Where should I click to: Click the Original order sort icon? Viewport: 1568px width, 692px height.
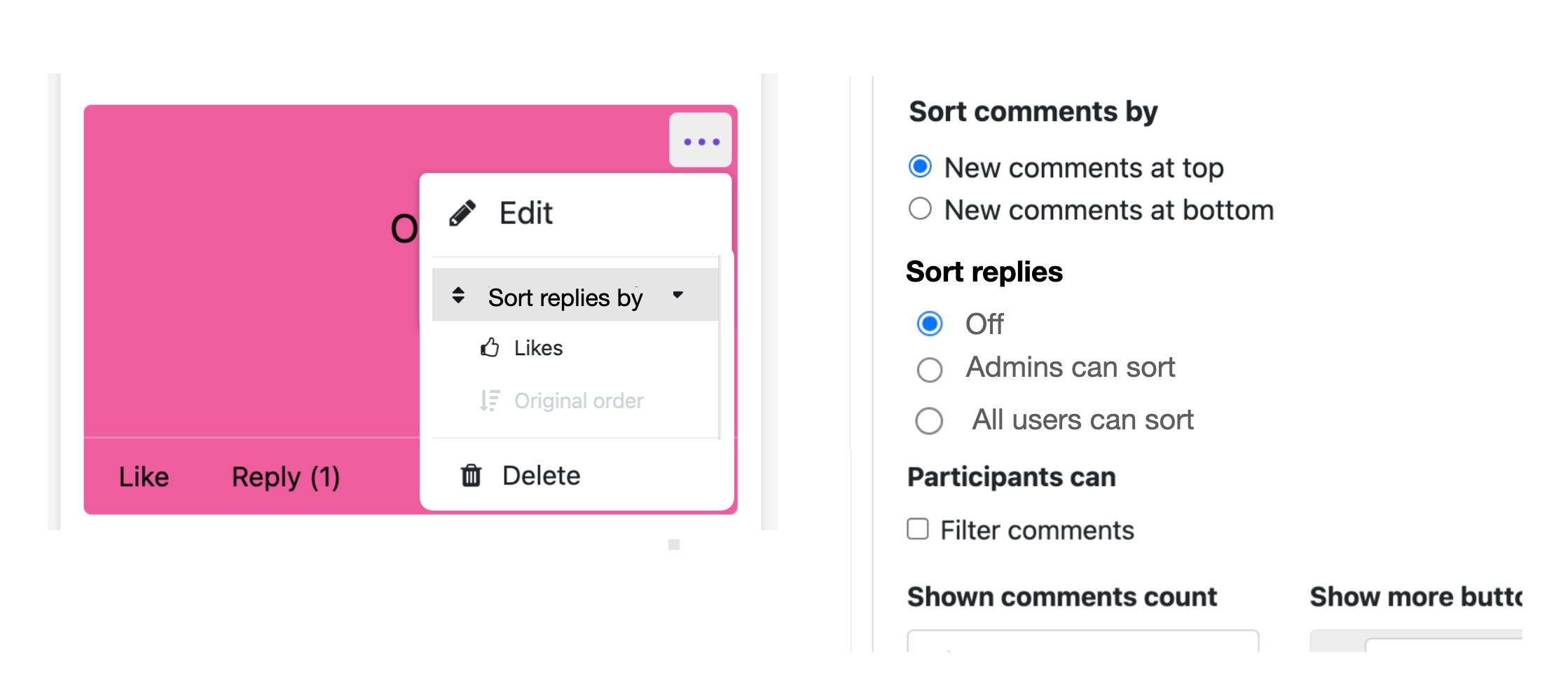click(490, 401)
